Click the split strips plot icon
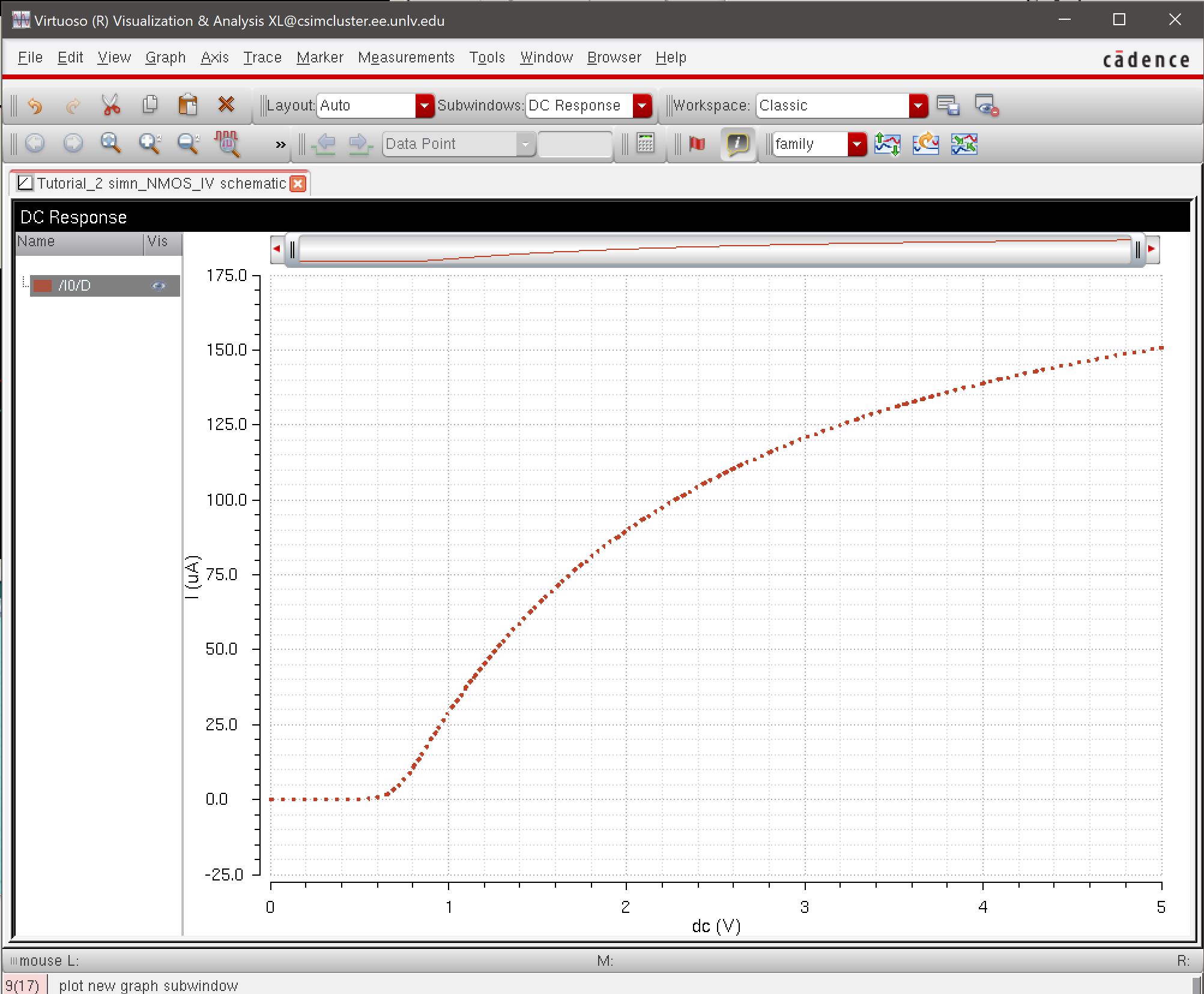This screenshot has width=1204, height=994. (887, 144)
